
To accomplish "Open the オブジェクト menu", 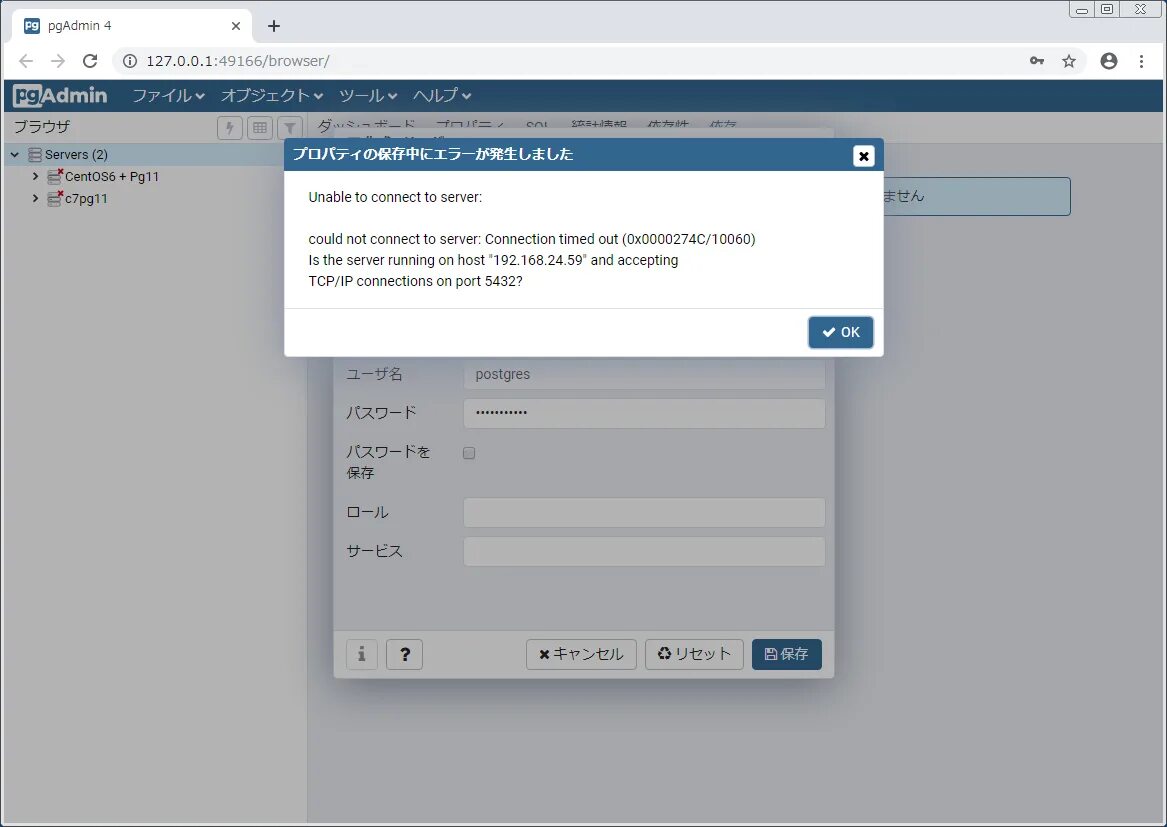I will pyautogui.click(x=272, y=95).
